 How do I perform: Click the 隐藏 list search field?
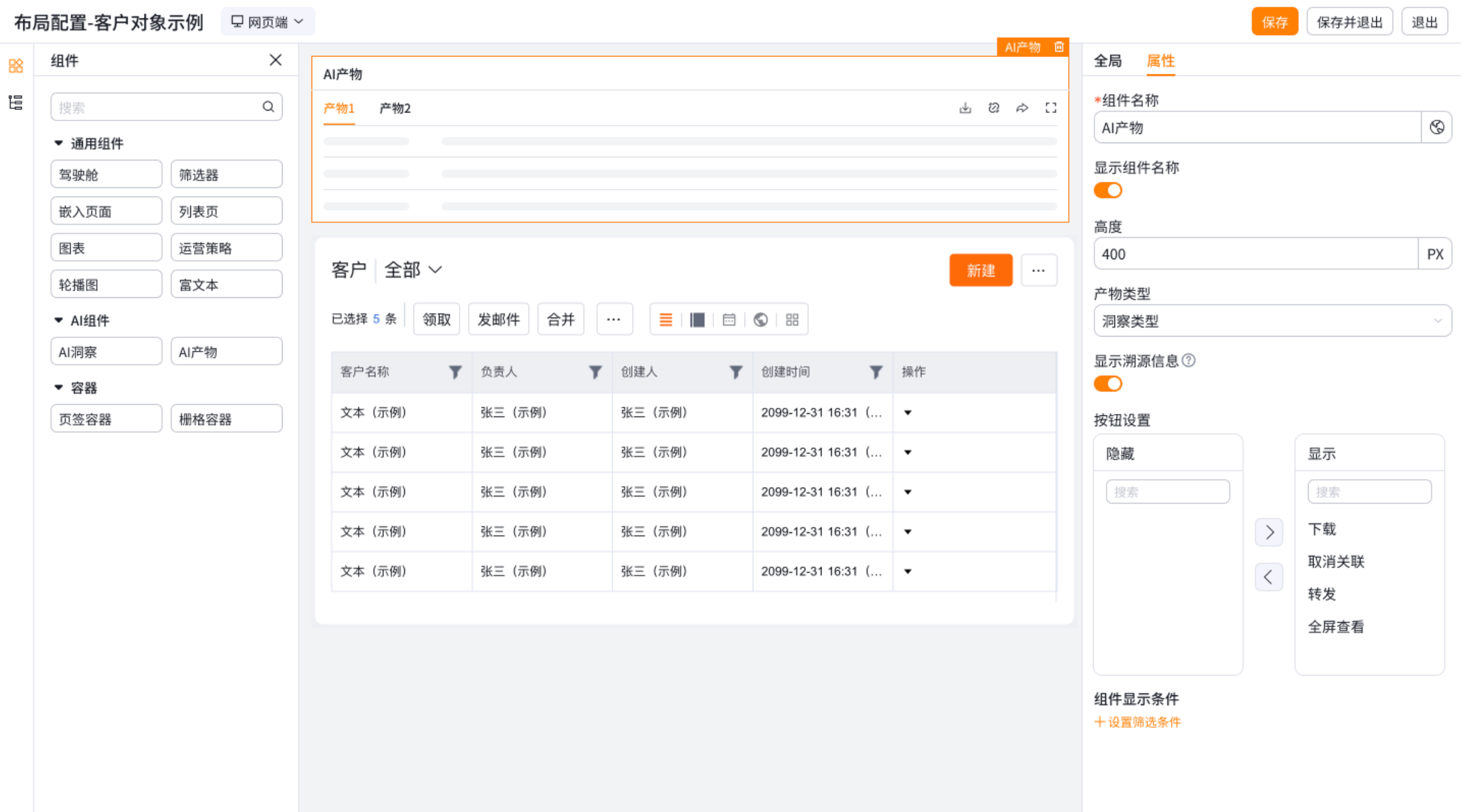click(1168, 492)
